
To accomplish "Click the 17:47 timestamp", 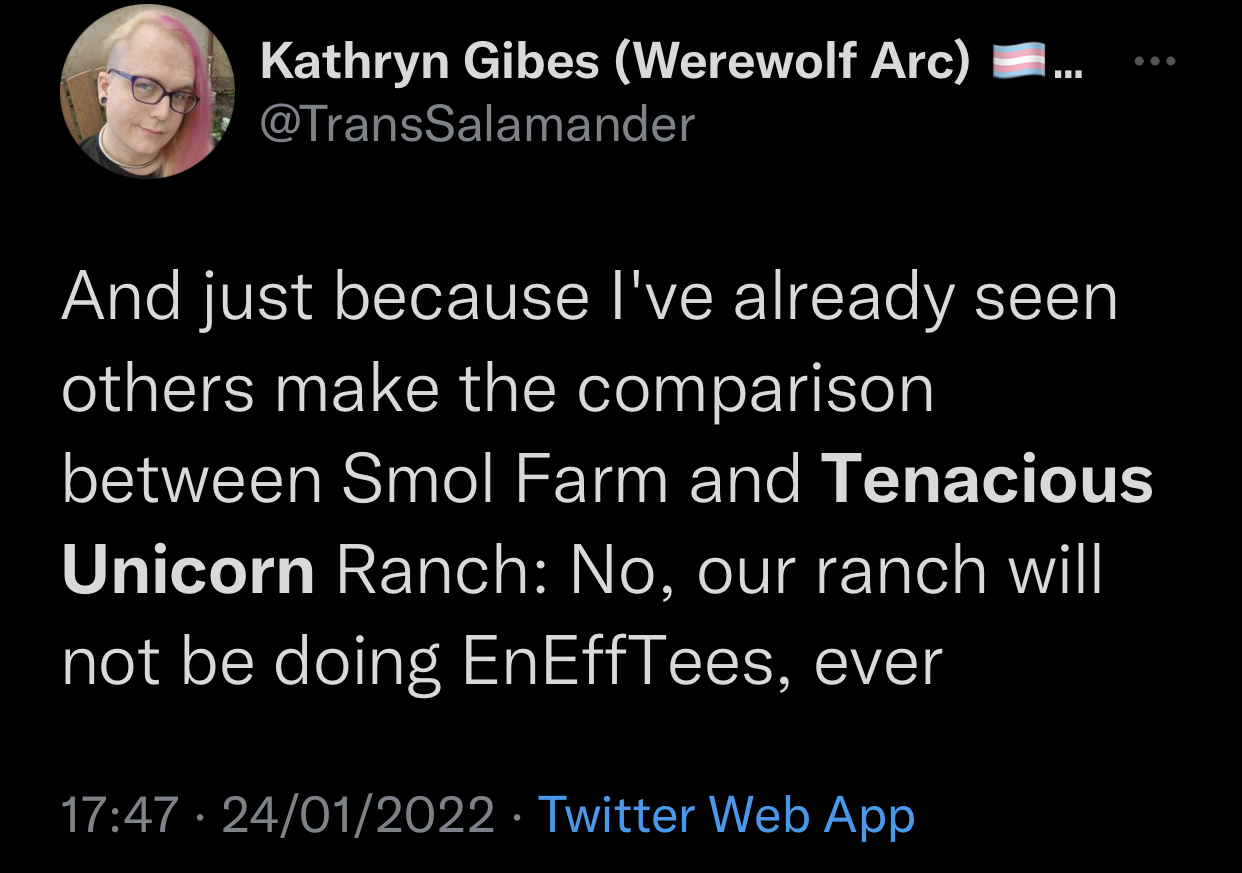I will 120,816.
